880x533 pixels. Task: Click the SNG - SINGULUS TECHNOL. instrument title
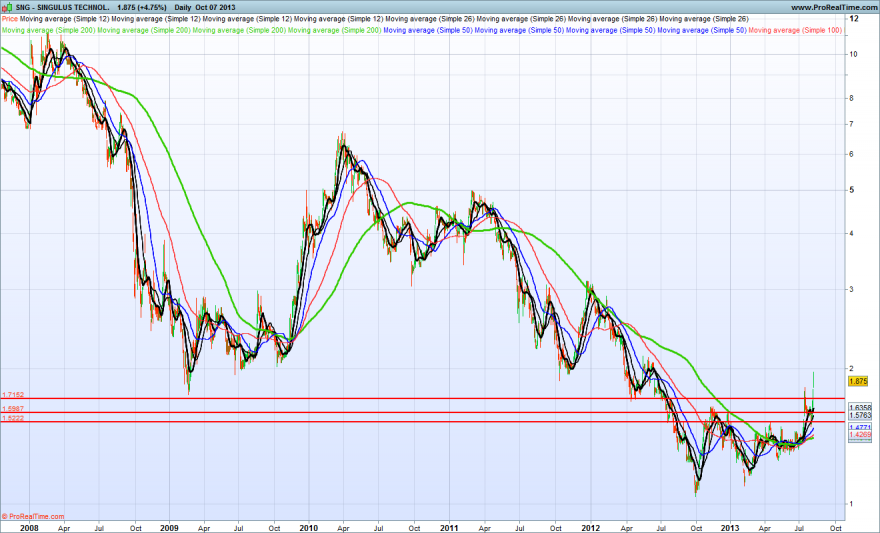click(62, 7)
